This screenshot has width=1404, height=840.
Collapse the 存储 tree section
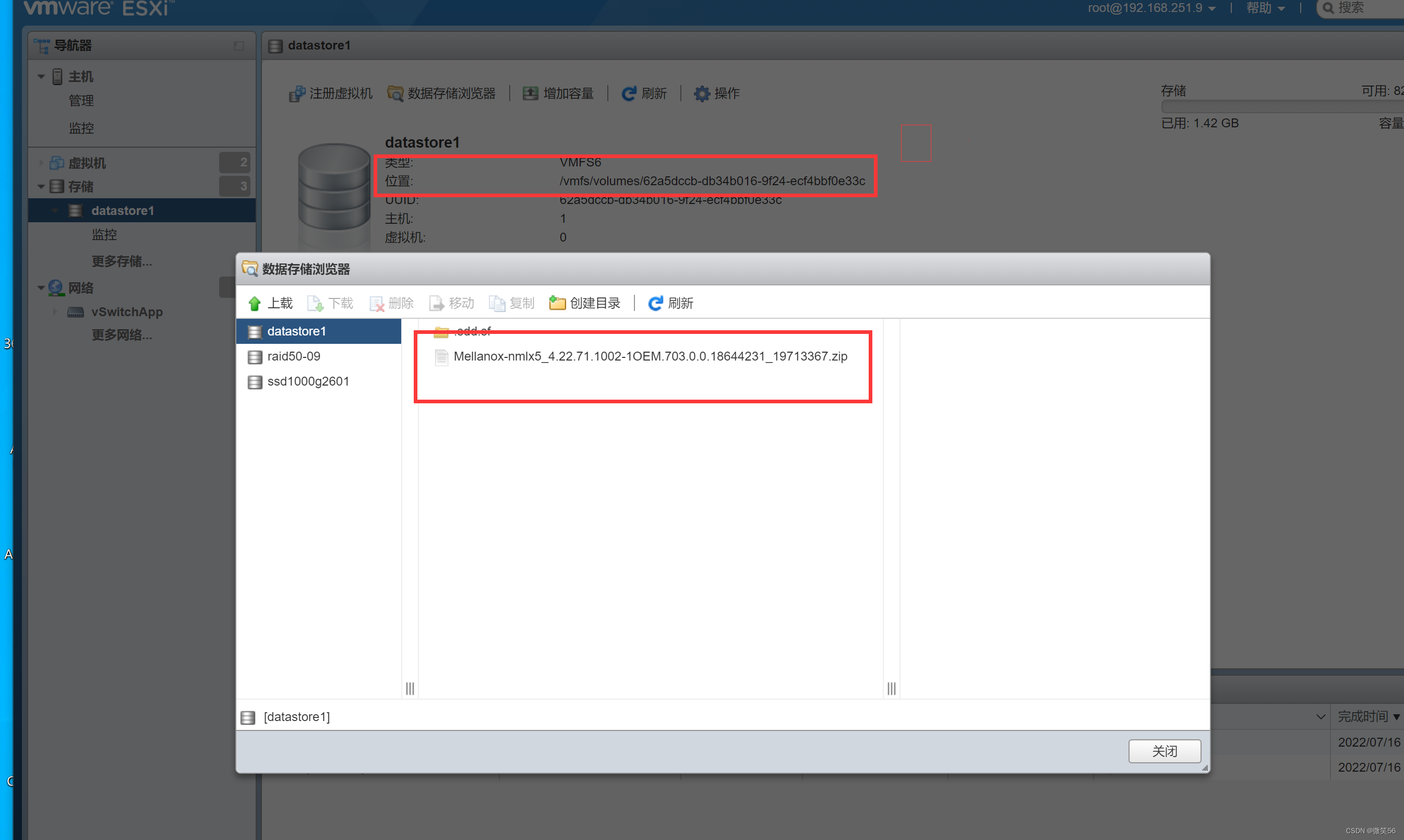pos(41,186)
